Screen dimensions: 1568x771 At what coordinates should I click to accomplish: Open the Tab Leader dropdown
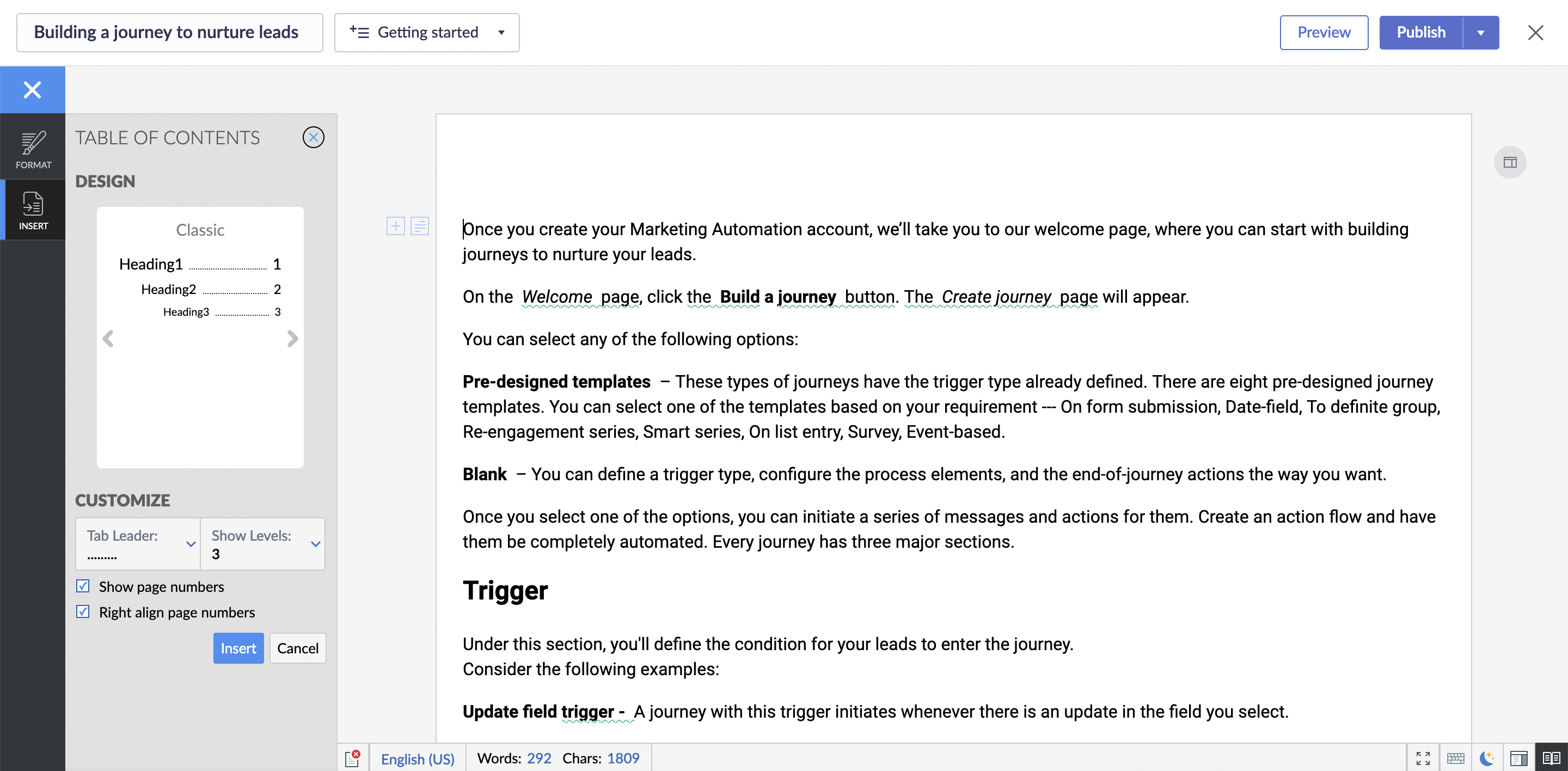point(138,543)
